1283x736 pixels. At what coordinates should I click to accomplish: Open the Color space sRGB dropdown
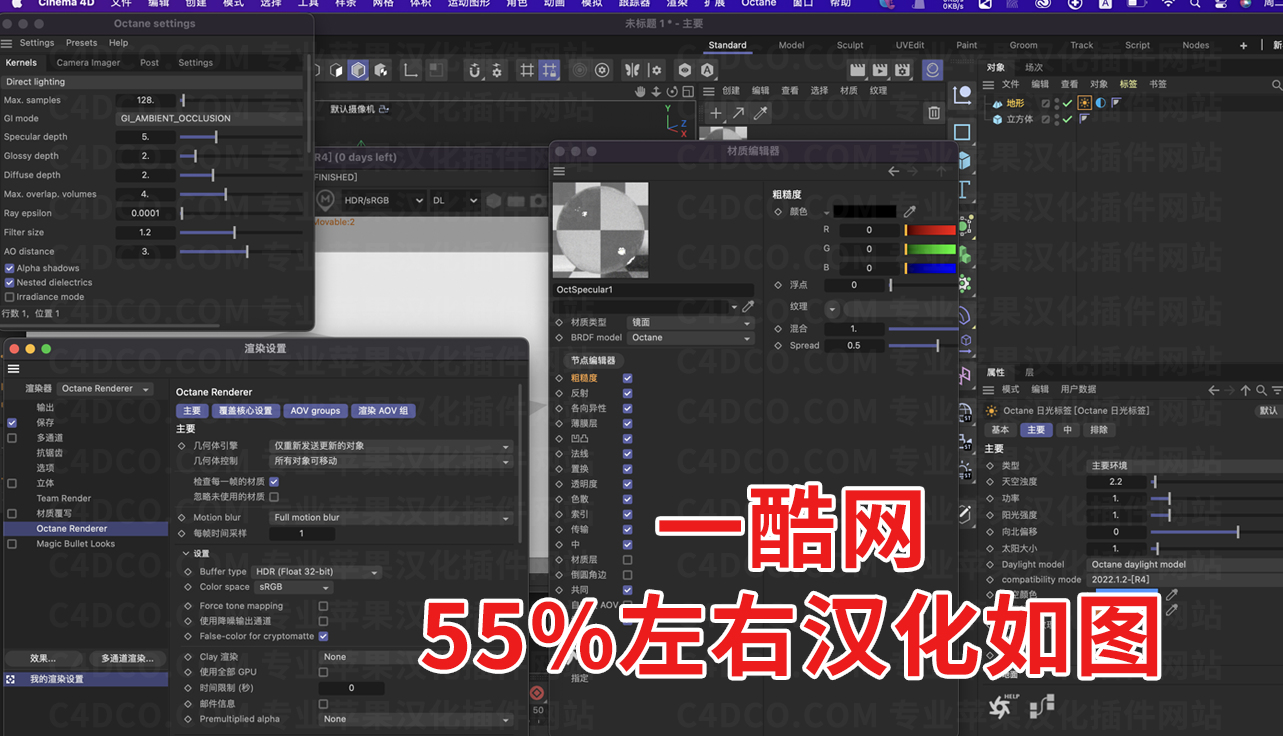coord(293,587)
